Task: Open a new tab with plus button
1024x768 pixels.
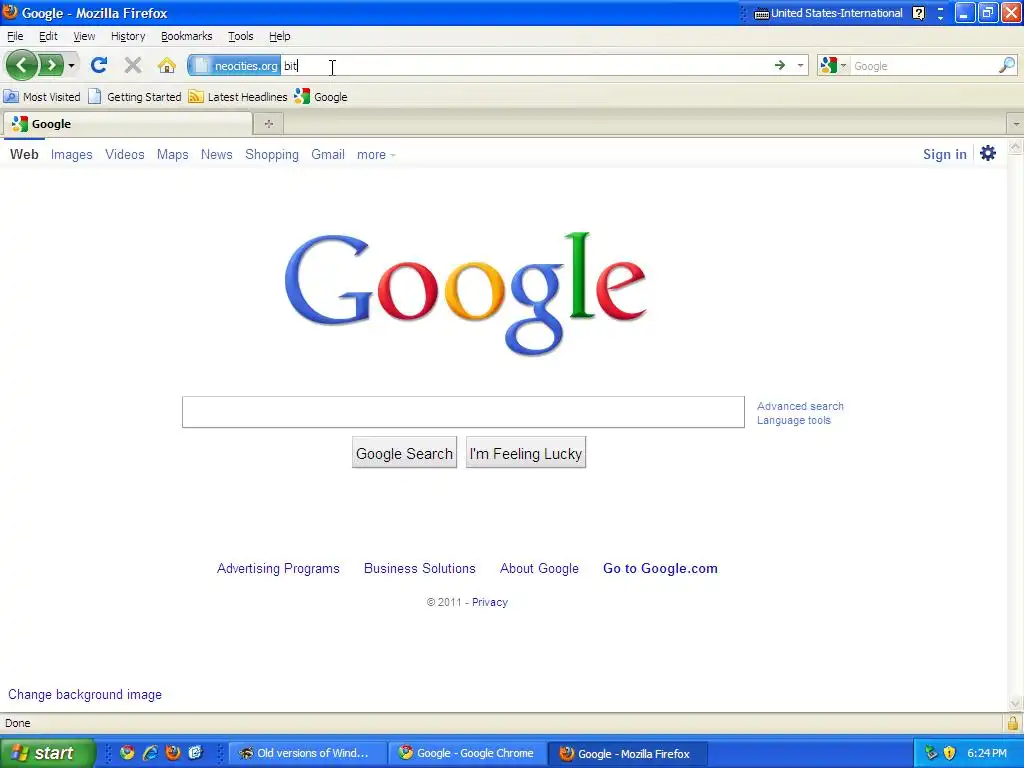Action: (268, 124)
